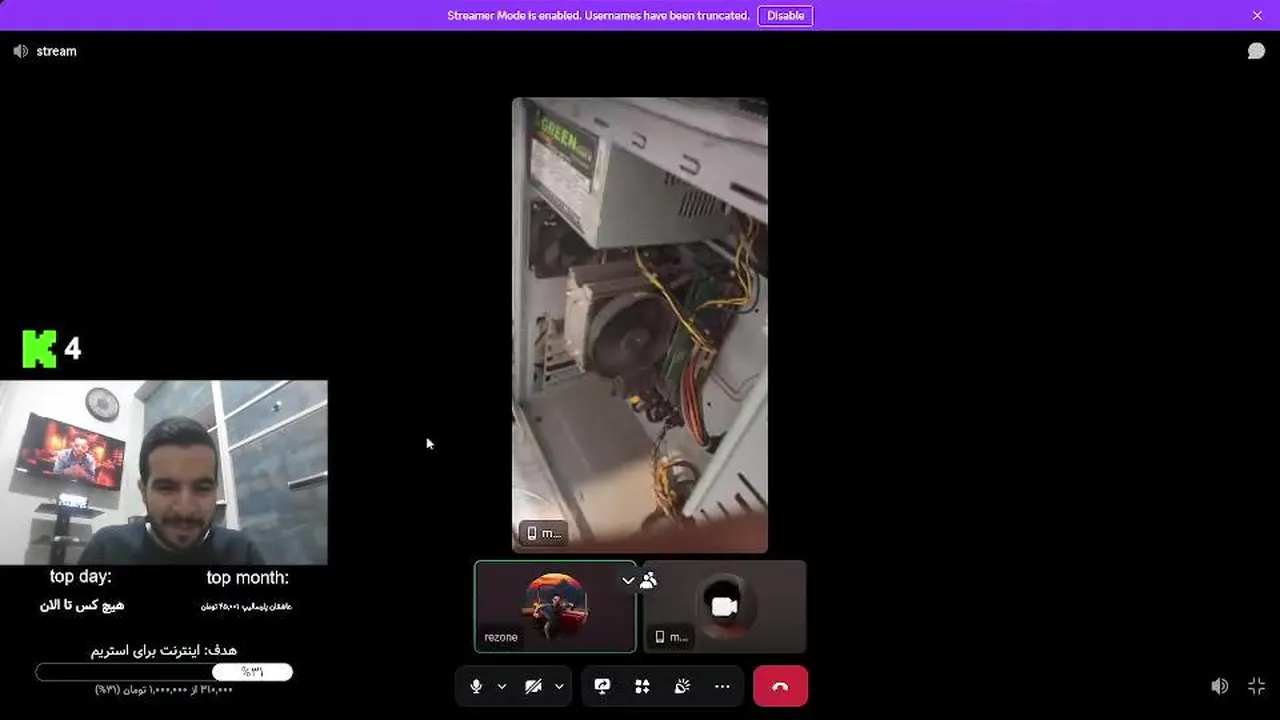Click the donation goal progress bar
The height and width of the screenshot is (720, 1280).
pyautogui.click(x=164, y=672)
